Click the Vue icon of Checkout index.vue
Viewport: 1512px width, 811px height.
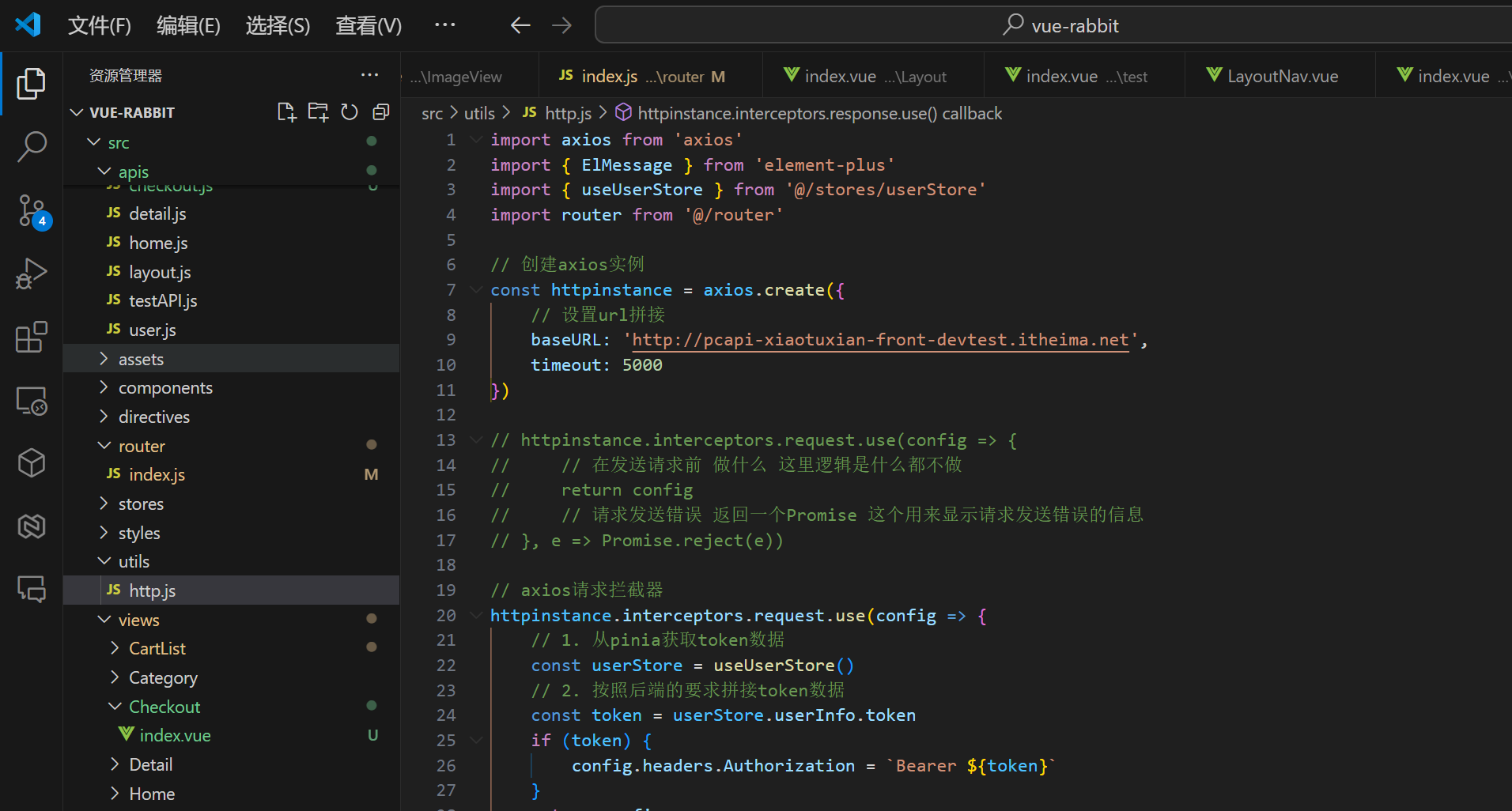[126, 735]
